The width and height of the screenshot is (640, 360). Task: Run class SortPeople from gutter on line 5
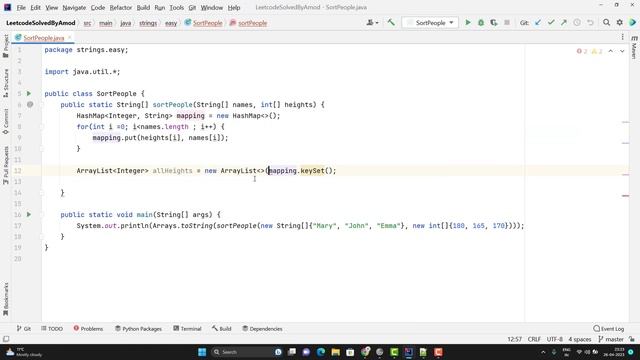click(x=29, y=93)
